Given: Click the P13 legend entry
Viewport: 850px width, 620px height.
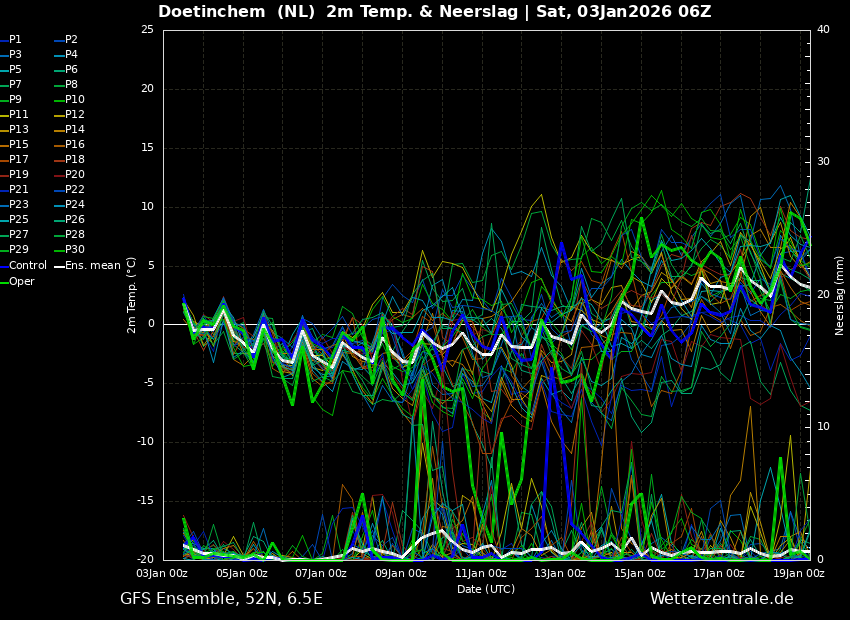Looking at the screenshot, I should (14, 130).
